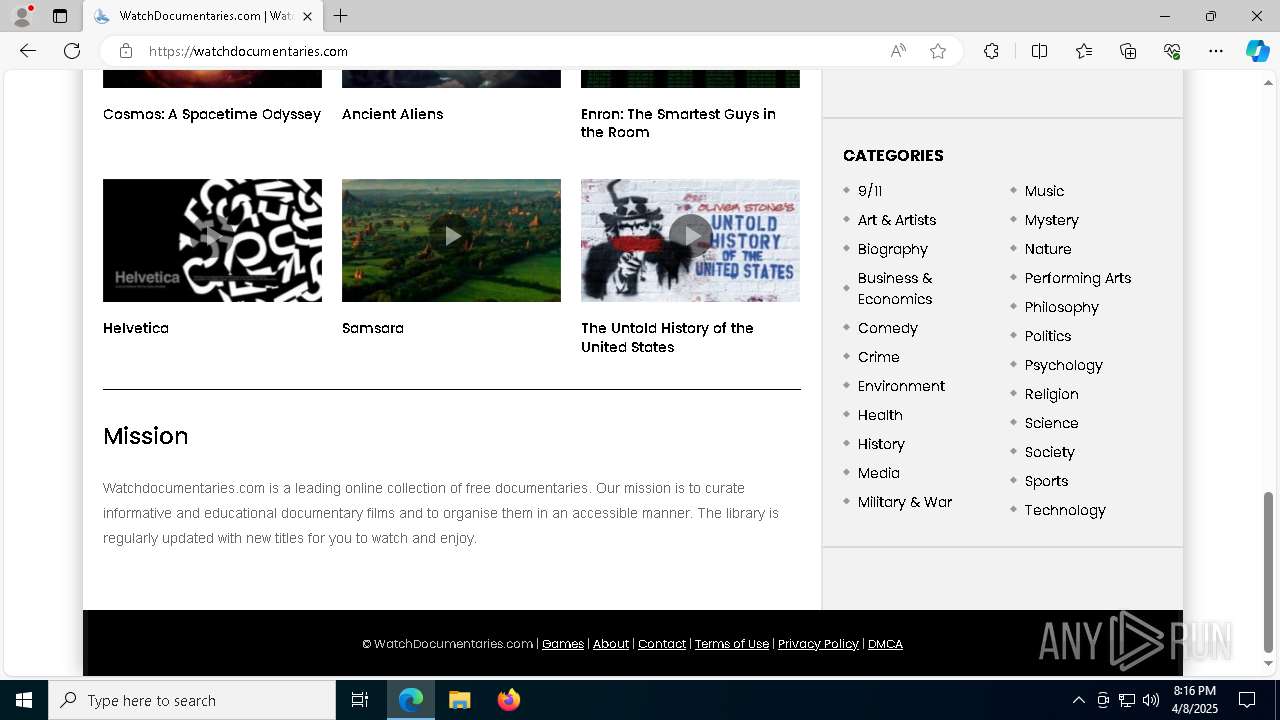The image size is (1280, 720).
Task: Open Collections icon
Action: (x=1128, y=51)
